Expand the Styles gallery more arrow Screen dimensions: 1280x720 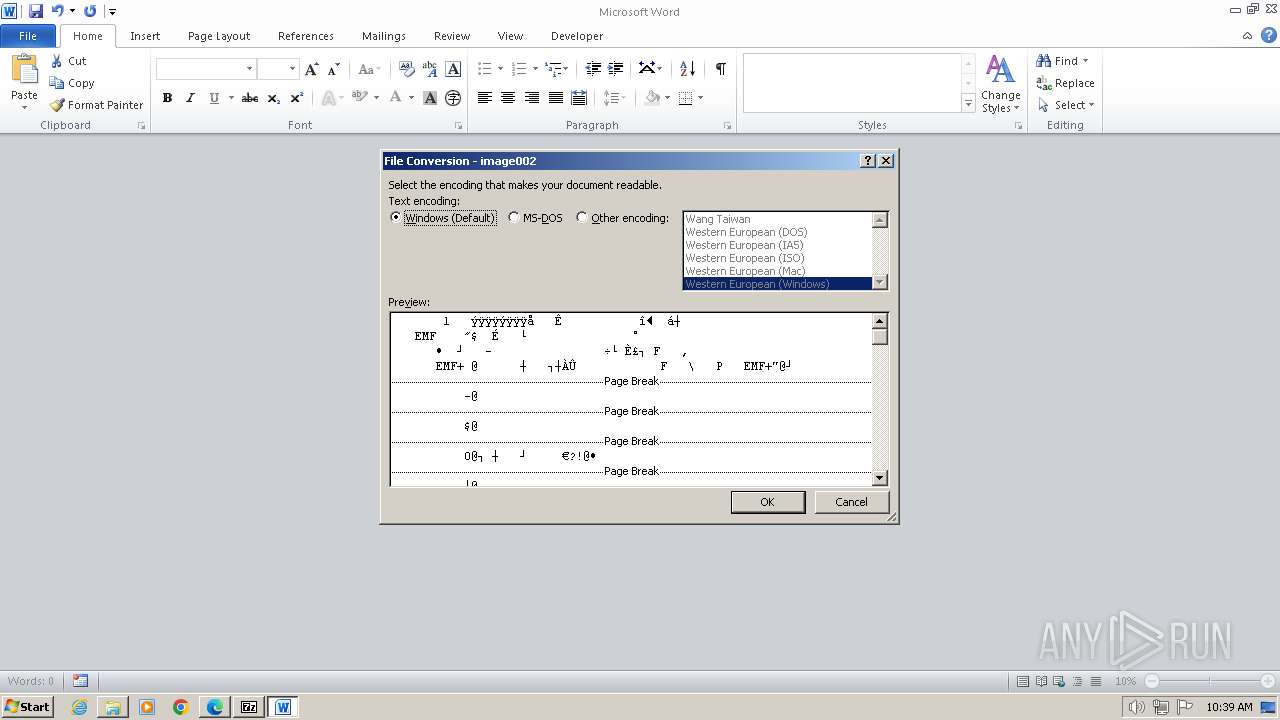click(x=968, y=104)
